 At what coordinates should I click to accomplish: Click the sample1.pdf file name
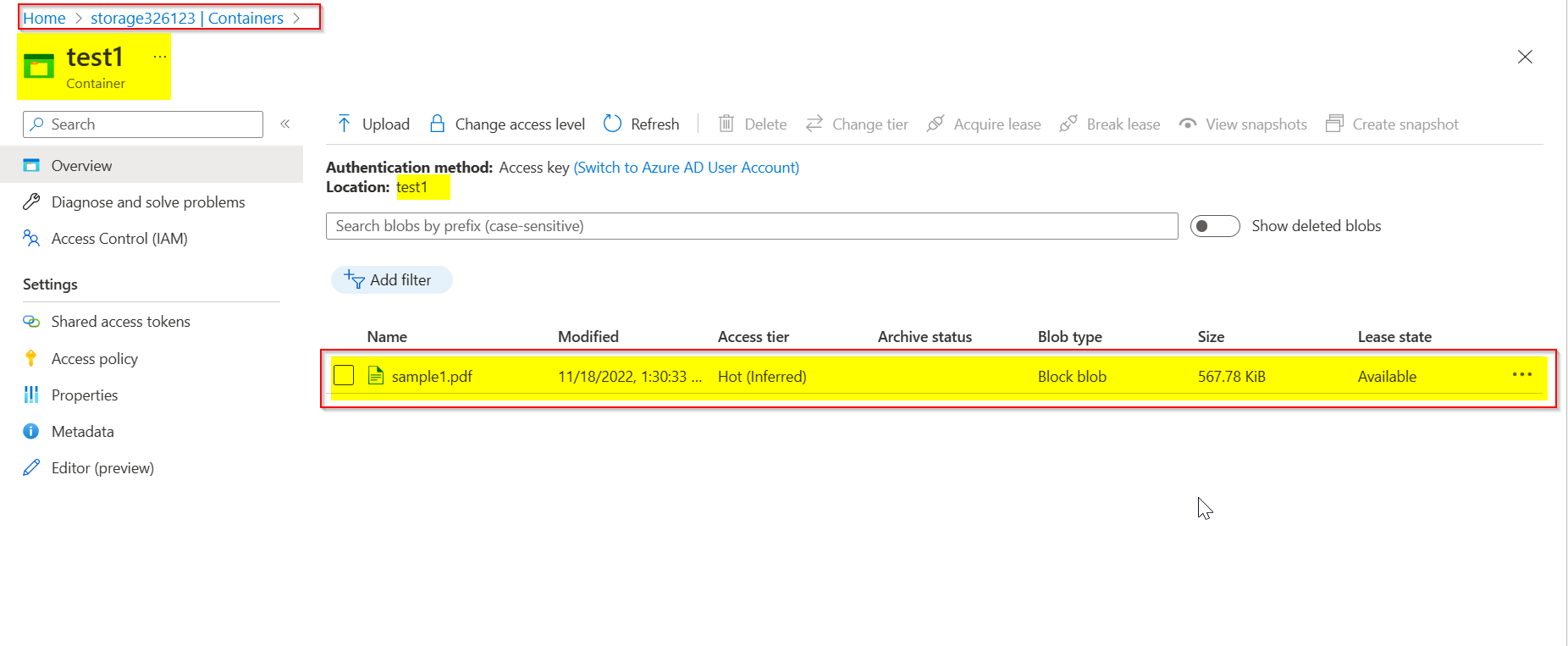click(x=432, y=376)
